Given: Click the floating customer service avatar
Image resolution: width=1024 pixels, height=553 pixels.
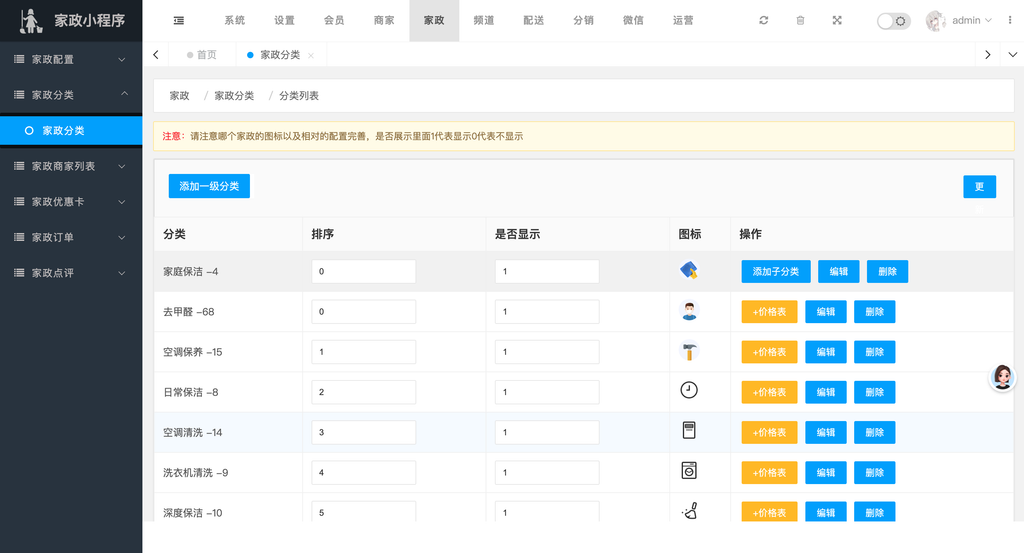Looking at the screenshot, I should pyautogui.click(x=1002, y=377).
